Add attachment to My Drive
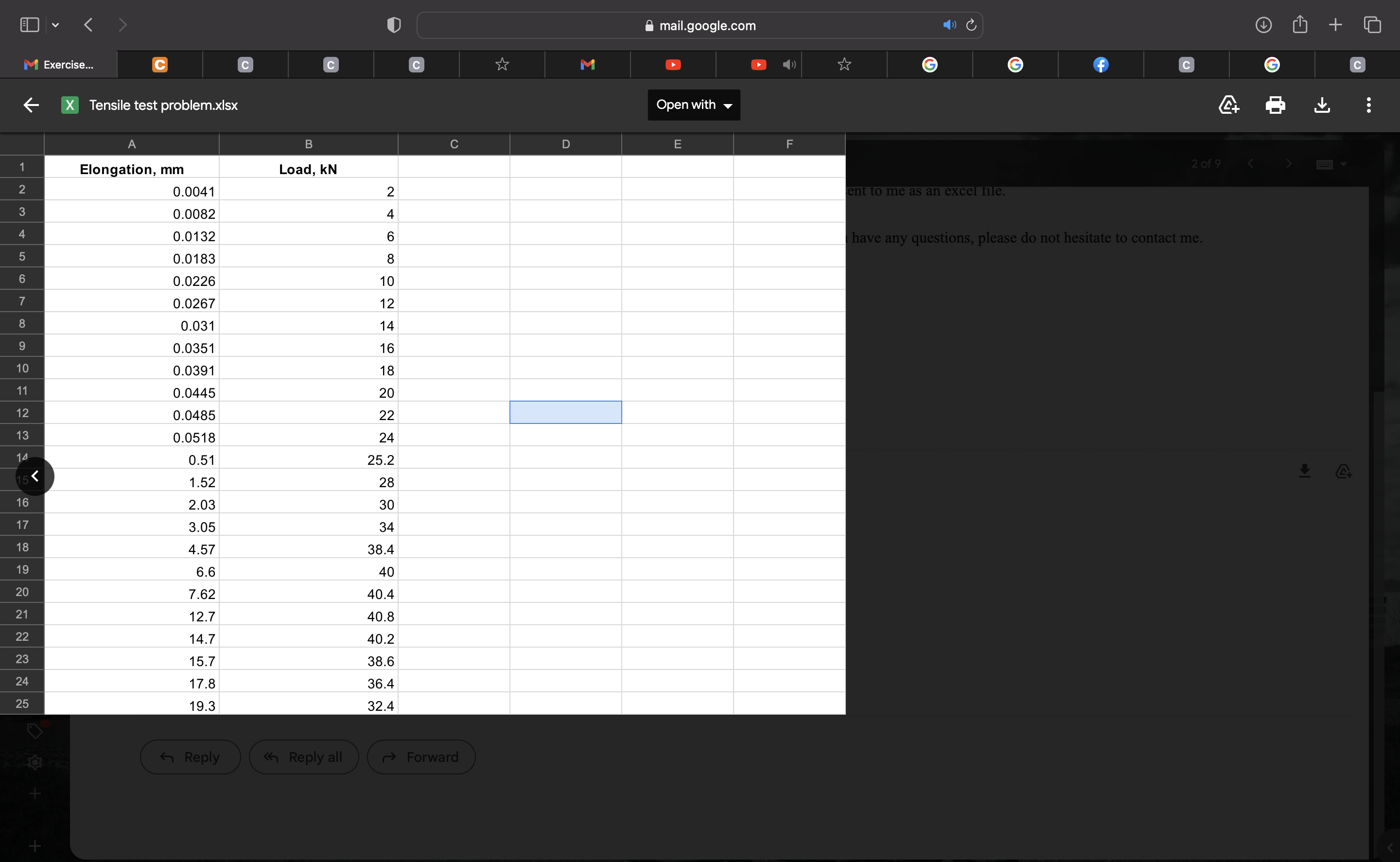This screenshot has height=862, width=1400. [x=1228, y=105]
